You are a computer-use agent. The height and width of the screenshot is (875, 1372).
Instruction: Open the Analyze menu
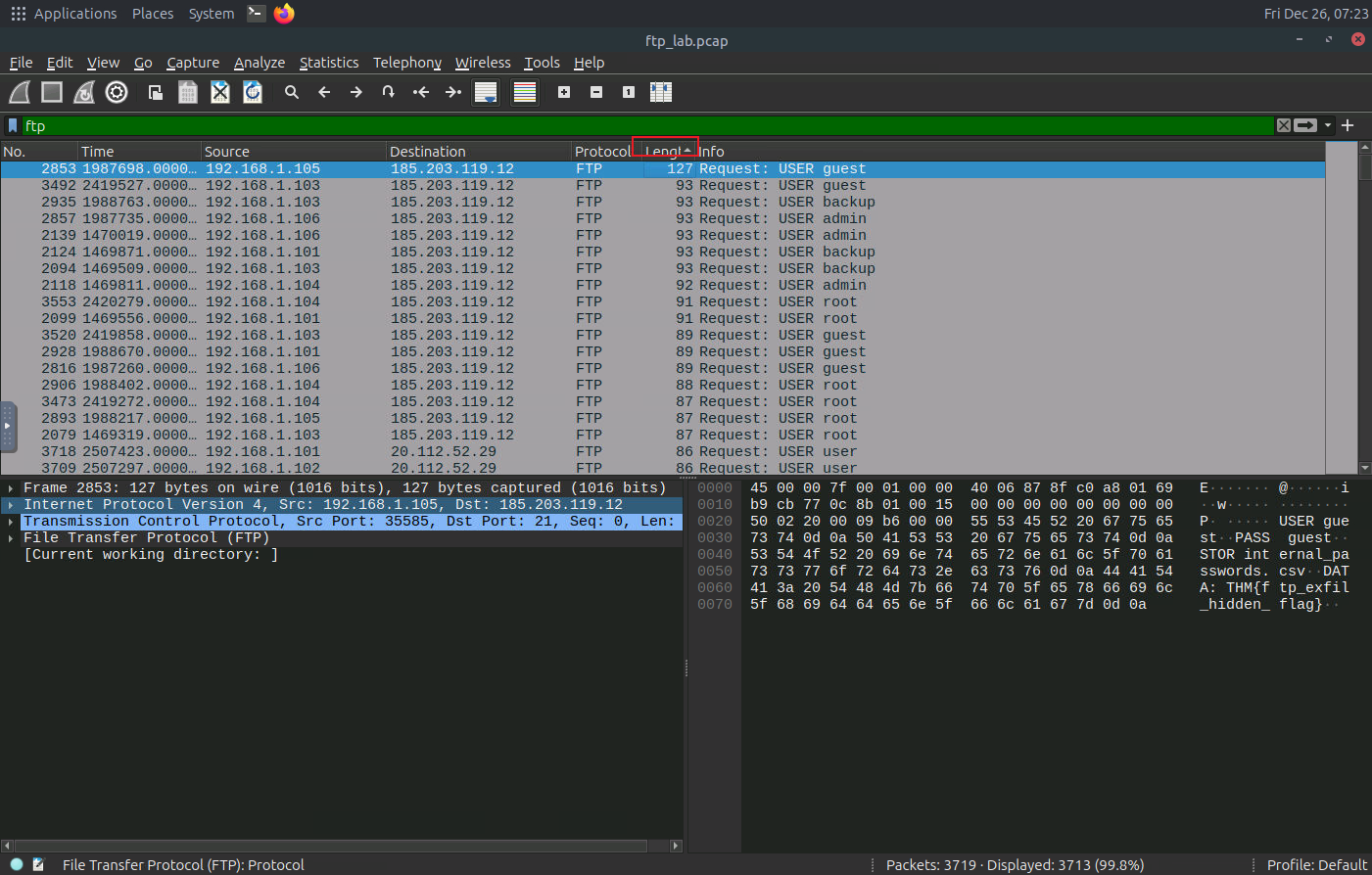tap(259, 63)
